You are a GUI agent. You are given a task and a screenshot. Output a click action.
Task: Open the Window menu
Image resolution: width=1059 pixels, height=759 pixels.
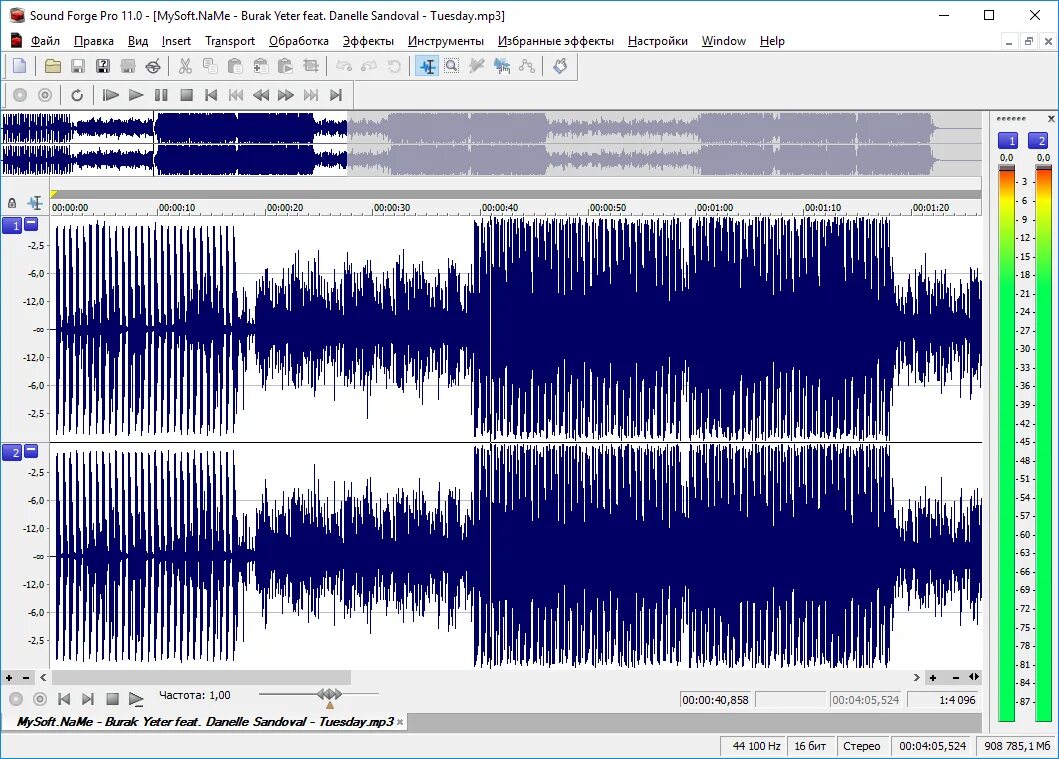point(723,41)
